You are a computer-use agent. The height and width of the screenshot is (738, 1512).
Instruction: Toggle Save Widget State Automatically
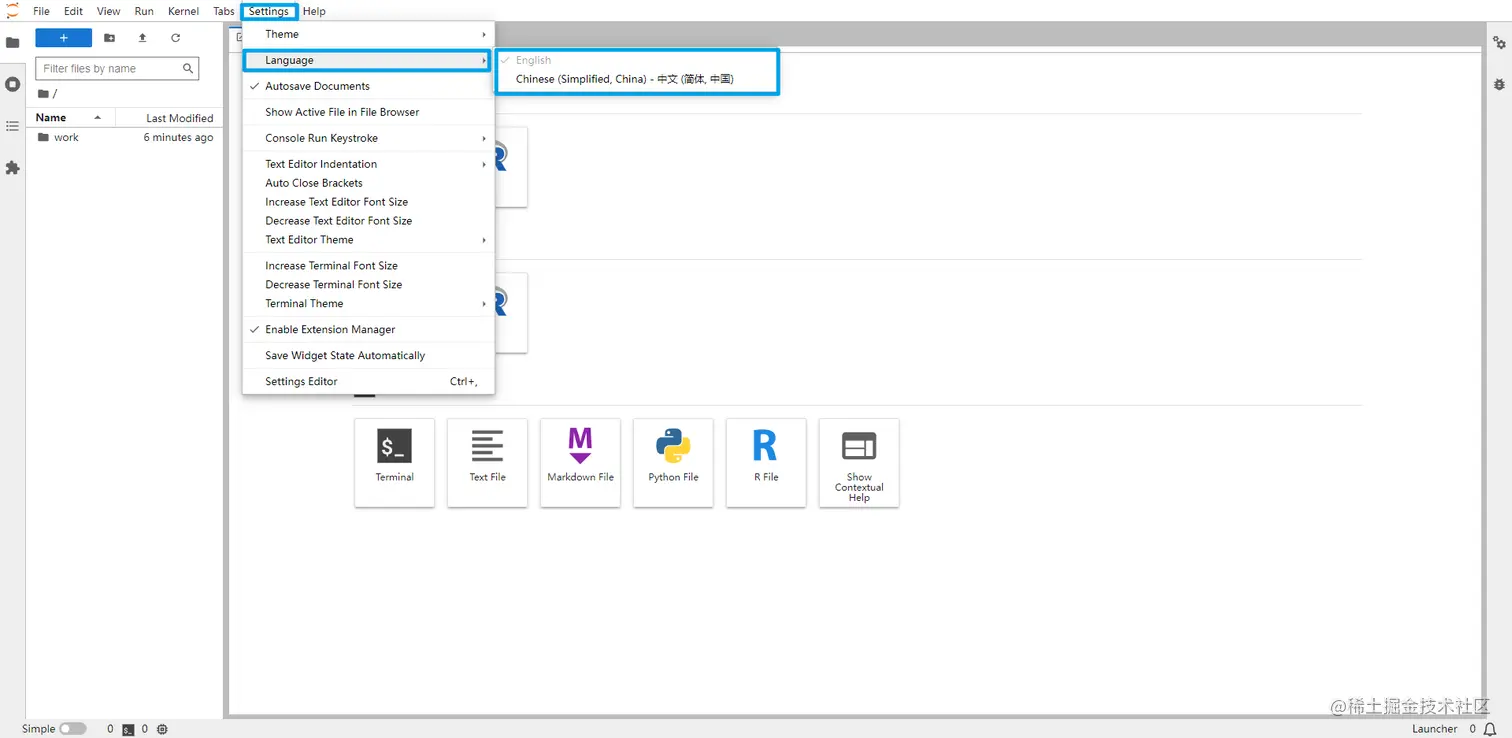click(x=368, y=355)
